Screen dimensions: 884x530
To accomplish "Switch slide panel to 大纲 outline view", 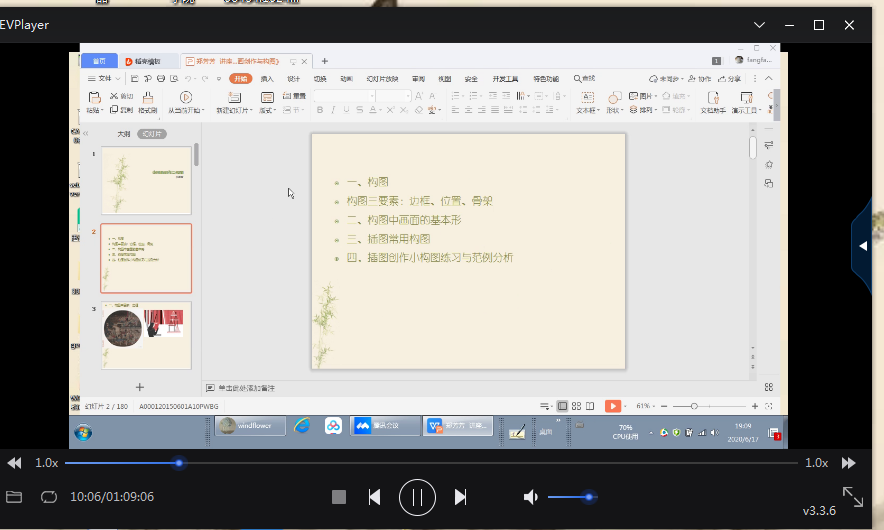I will pyautogui.click(x=123, y=134).
